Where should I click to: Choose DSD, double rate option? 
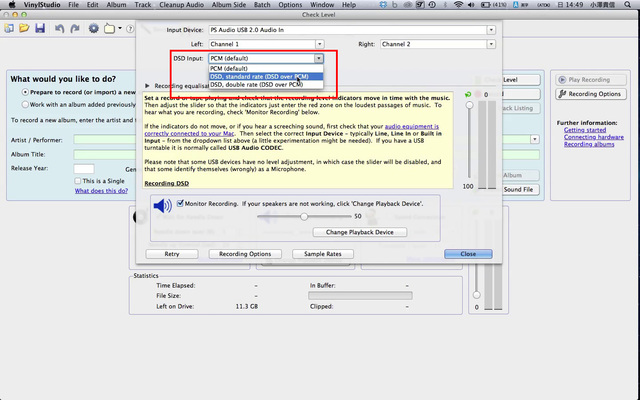256,84
